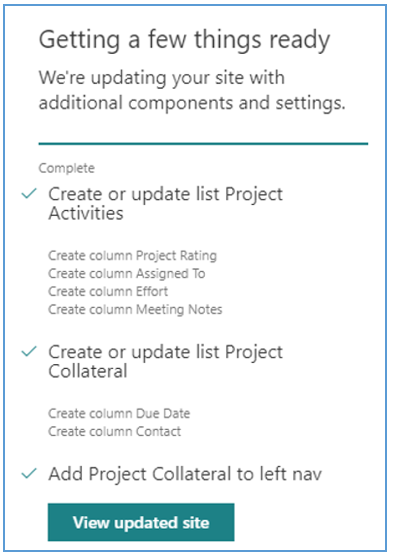Select Add Project Collateral to left nav step
393x557 pixels.
185,474
